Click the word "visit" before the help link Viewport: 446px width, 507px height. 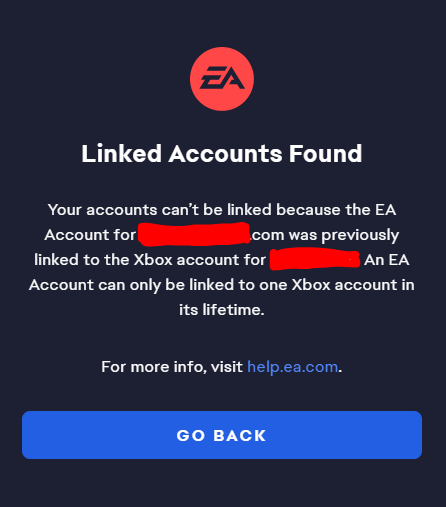[227, 367]
